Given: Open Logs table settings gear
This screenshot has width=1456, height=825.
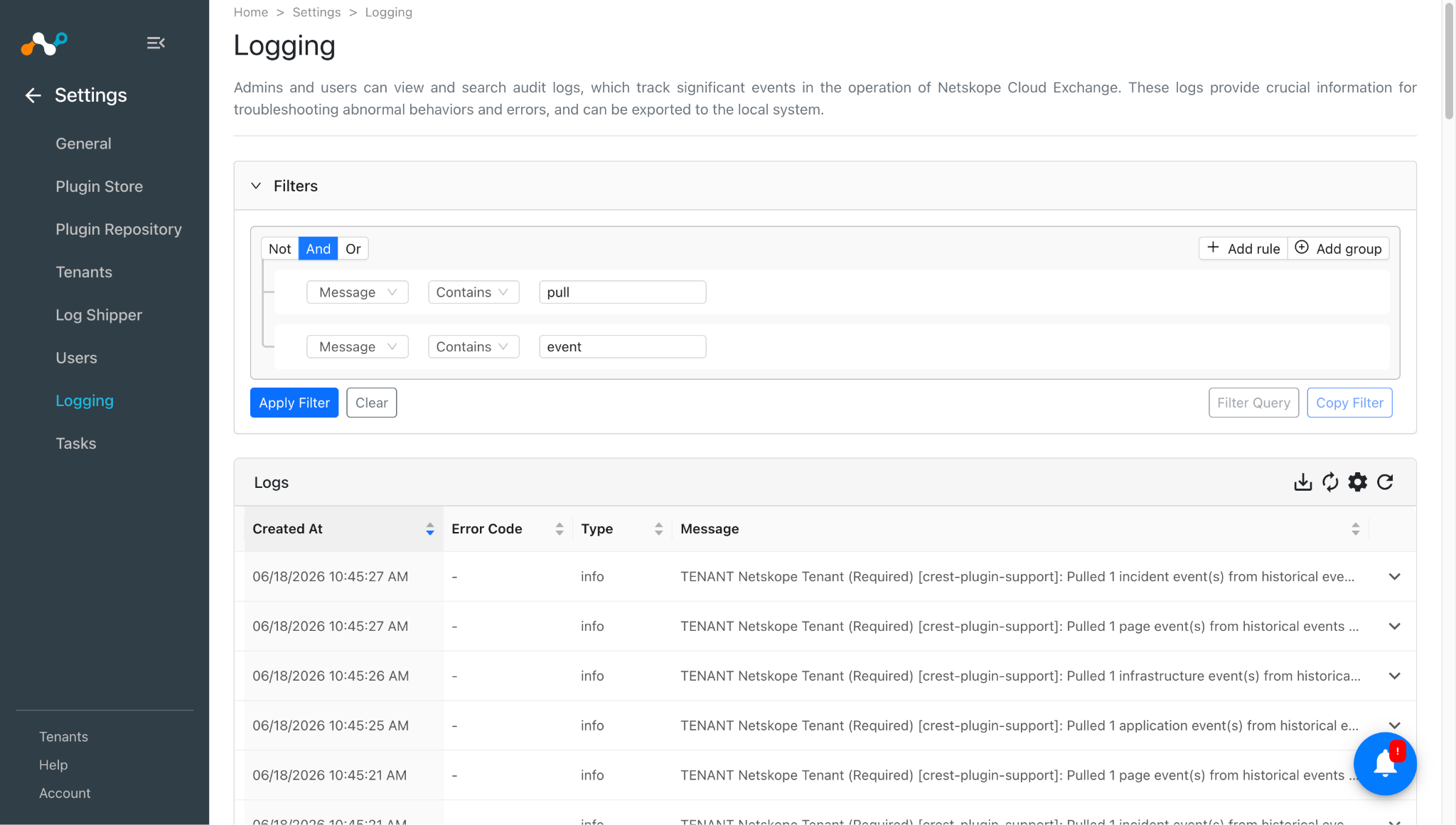Looking at the screenshot, I should [x=1358, y=482].
